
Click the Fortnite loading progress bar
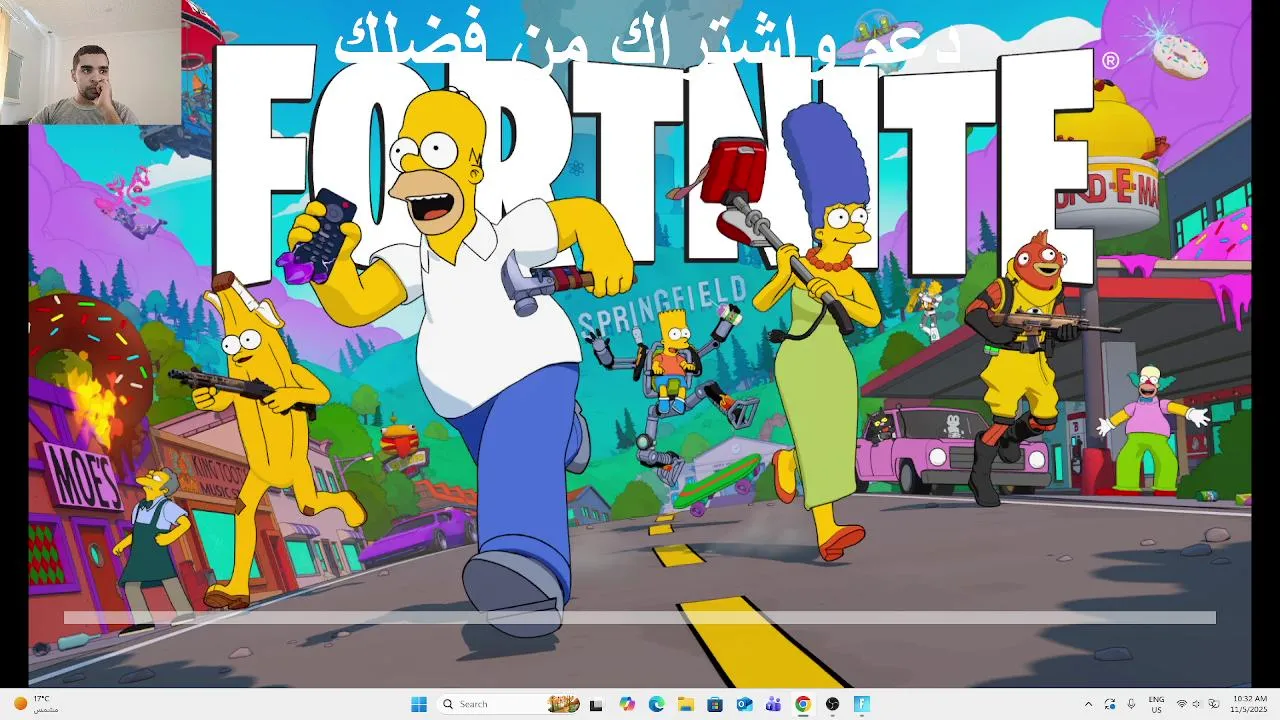[640, 618]
